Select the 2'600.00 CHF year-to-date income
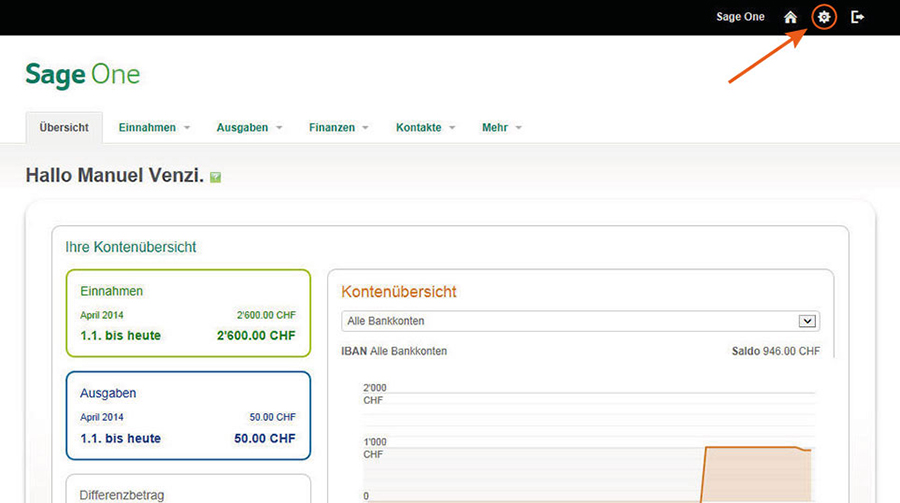The image size is (900, 503). tap(256, 335)
